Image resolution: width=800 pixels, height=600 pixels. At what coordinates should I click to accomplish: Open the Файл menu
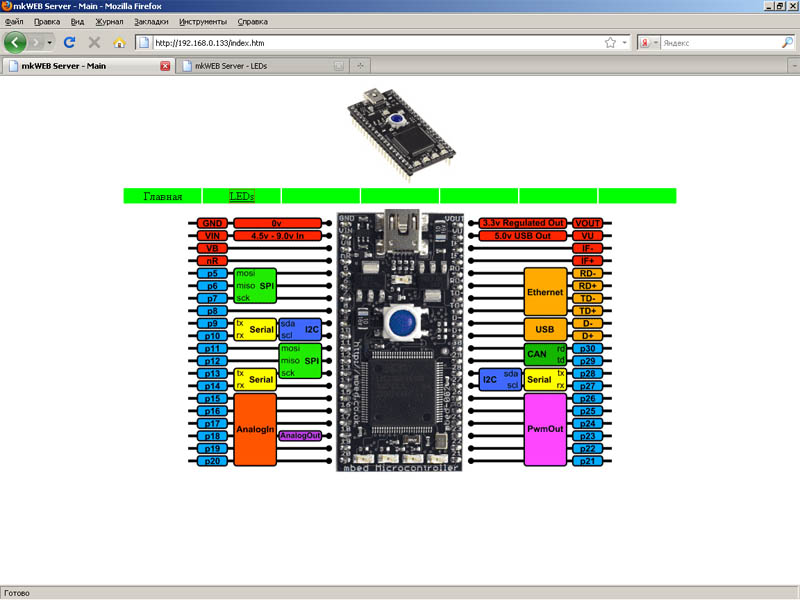pyautogui.click(x=14, y=21)
